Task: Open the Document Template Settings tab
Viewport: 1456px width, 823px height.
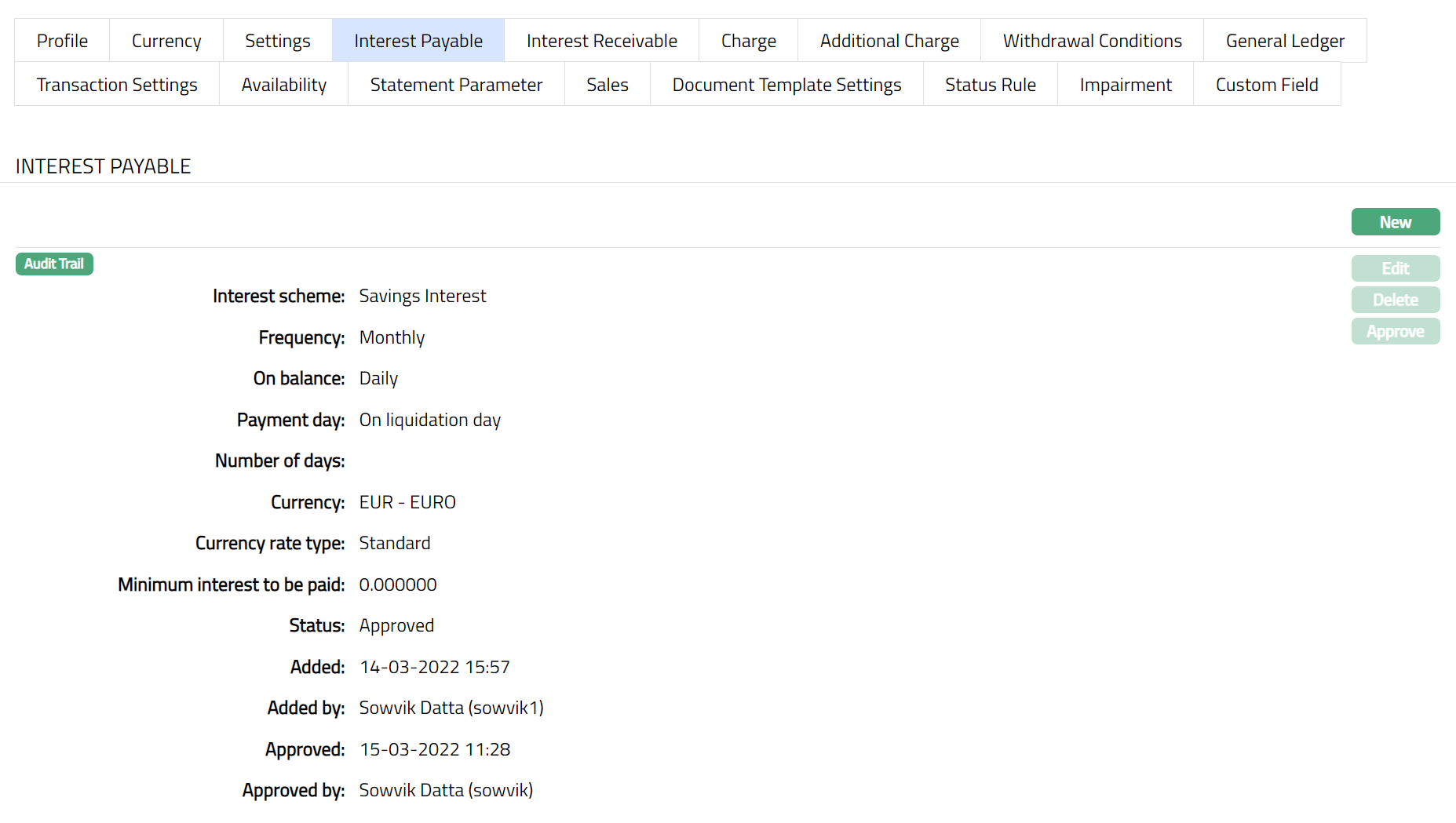Action: click(786, 85)
